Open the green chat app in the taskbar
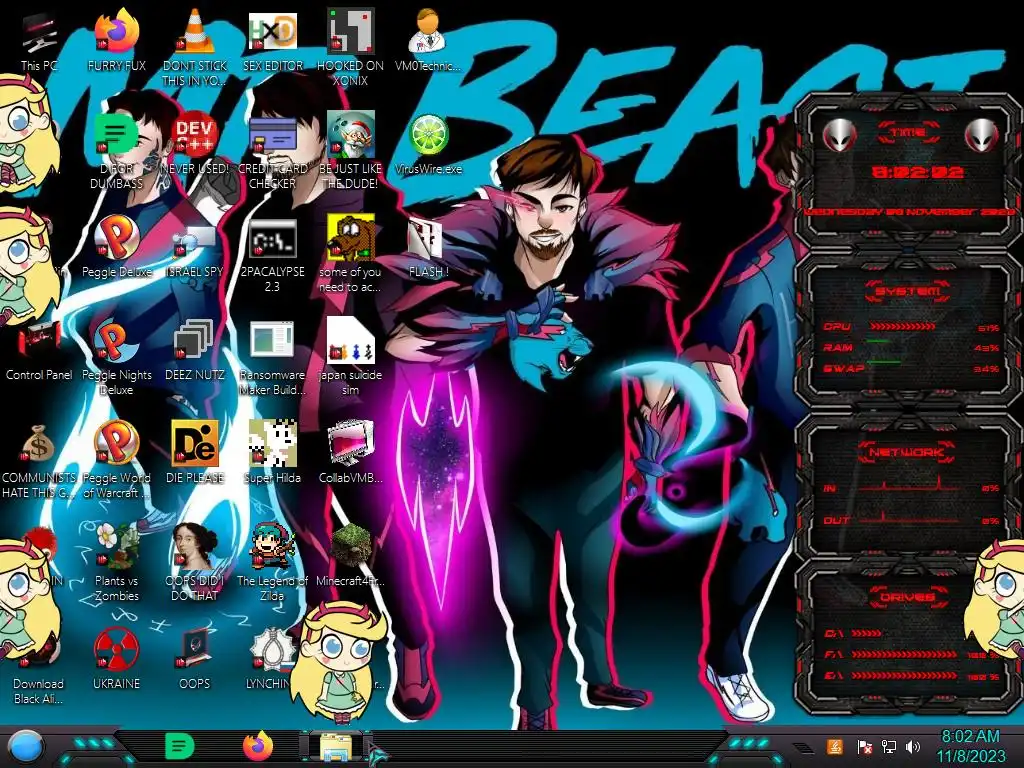The image size is (1024, 768). pyautogui.click(x=180, y=746)
